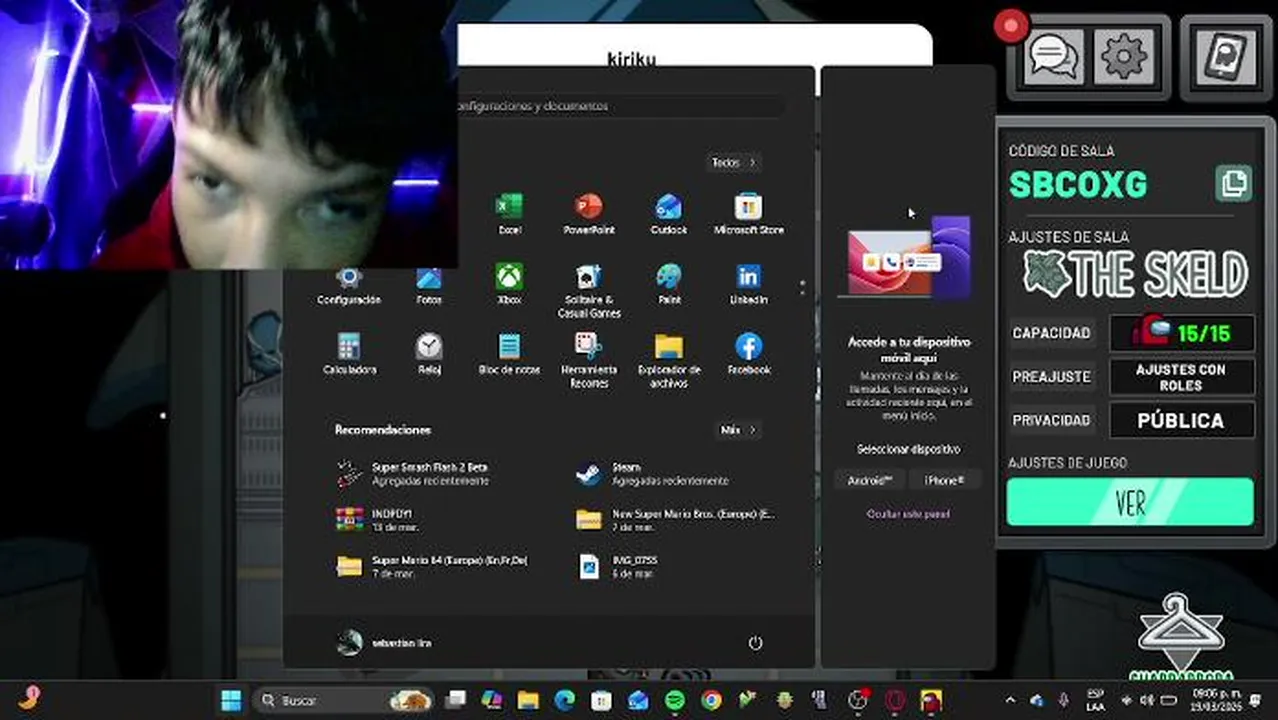The height and width of the screenshot is (720, 1278).
Task: Open New Super Mario Bros. (Europe) folder
Action: [677, 520]
